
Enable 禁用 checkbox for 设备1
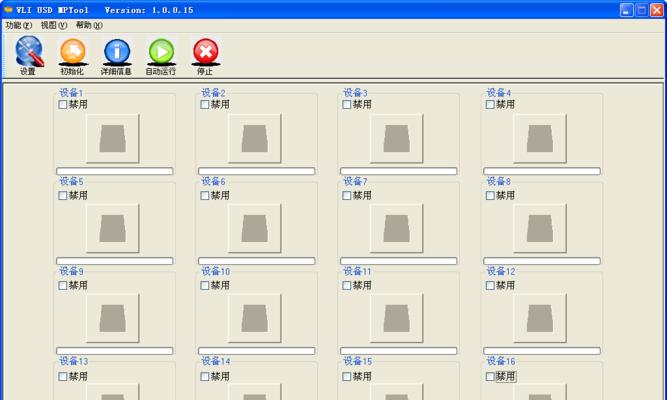[x=63, y=104]
